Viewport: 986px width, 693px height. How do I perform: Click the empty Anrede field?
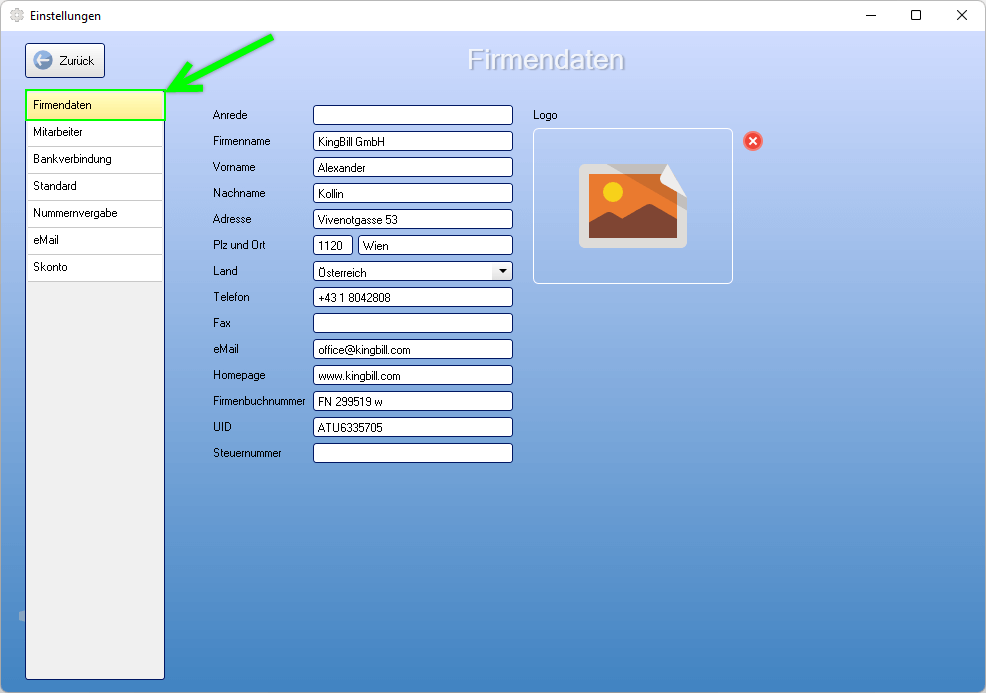coord(412,115)
